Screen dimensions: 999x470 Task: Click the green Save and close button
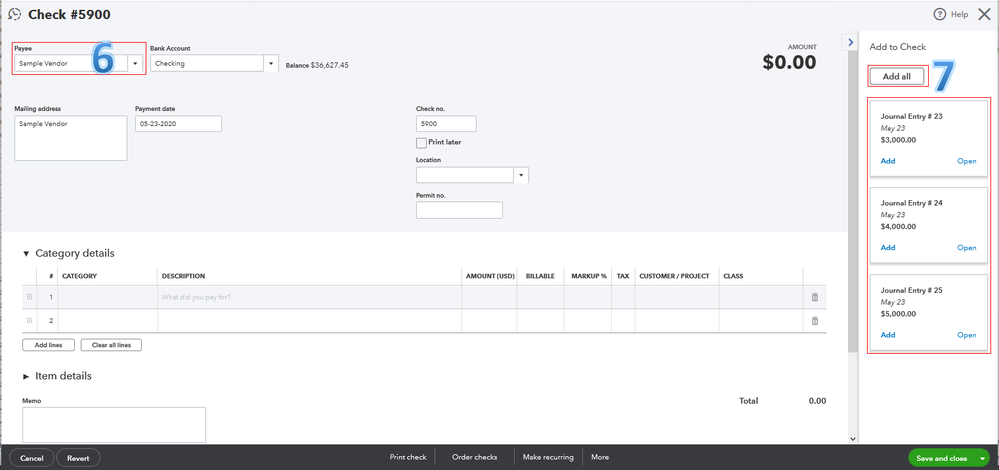coord(942,459)
